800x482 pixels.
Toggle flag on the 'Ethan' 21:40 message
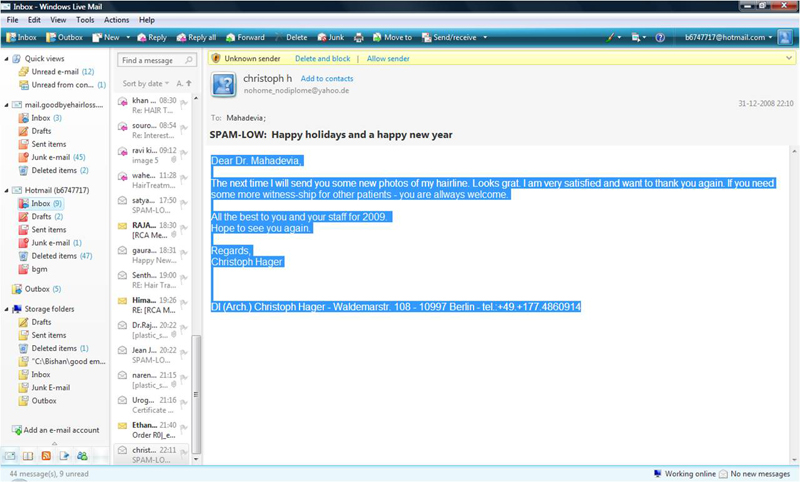(x=187, y=426)
